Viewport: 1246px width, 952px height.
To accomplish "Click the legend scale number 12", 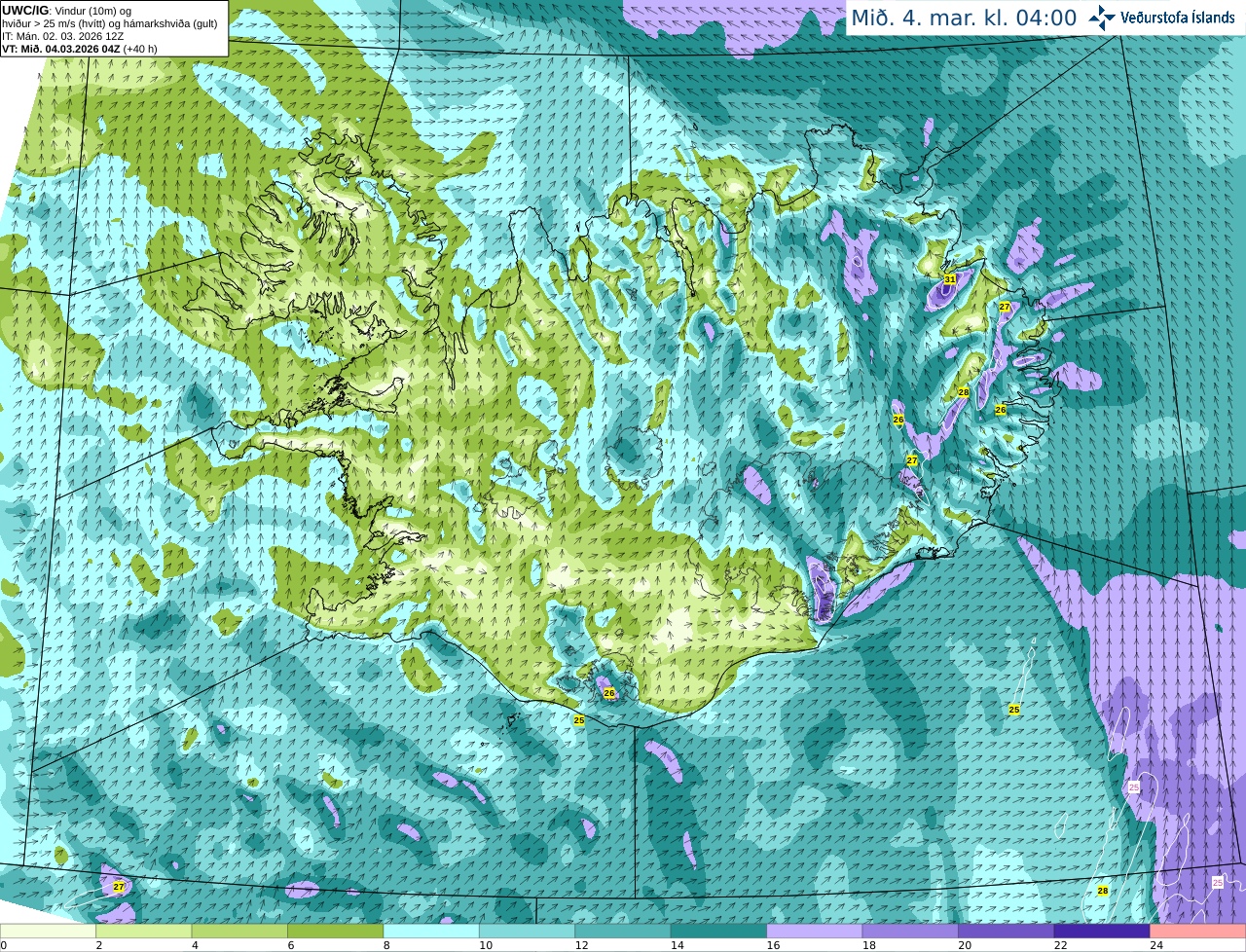I will (581, 945).
